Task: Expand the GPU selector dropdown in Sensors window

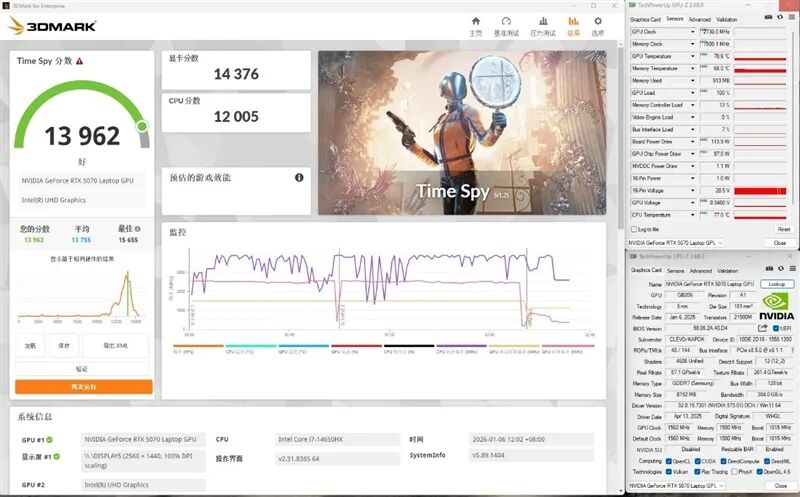Action: coord(718,243)
